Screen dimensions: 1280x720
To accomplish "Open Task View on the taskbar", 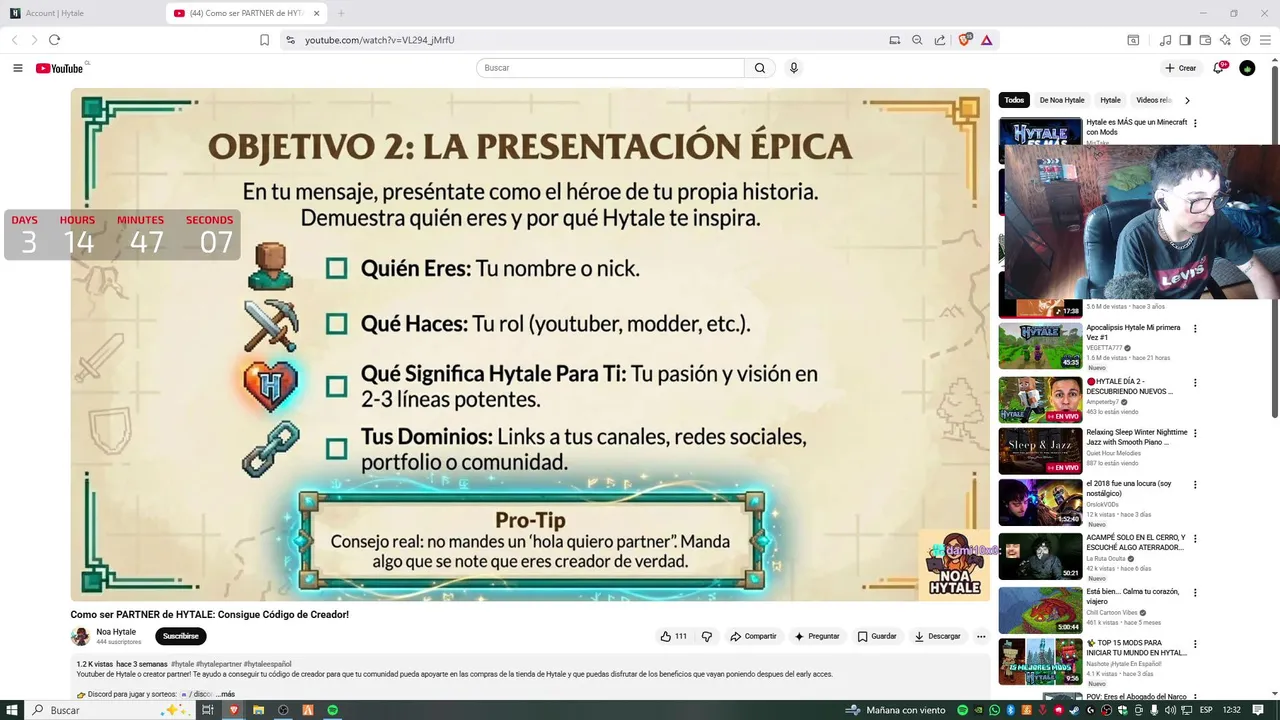I will 208,710.
